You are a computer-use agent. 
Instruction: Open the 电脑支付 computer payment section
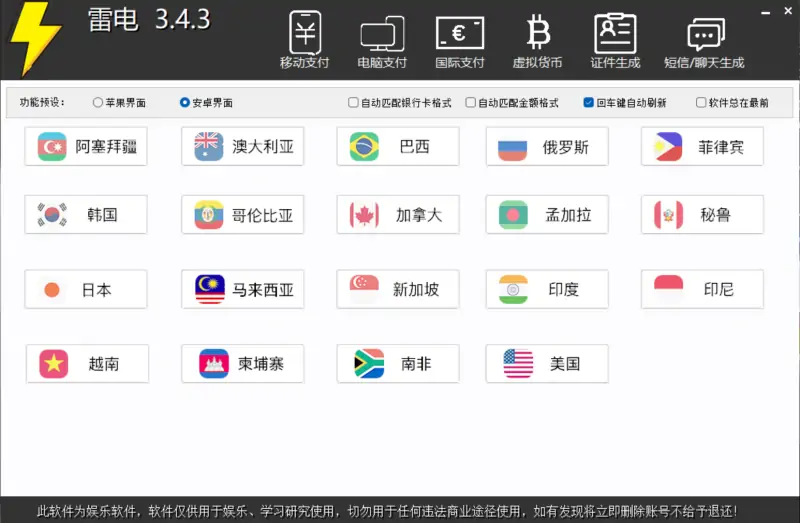[382, 34]
